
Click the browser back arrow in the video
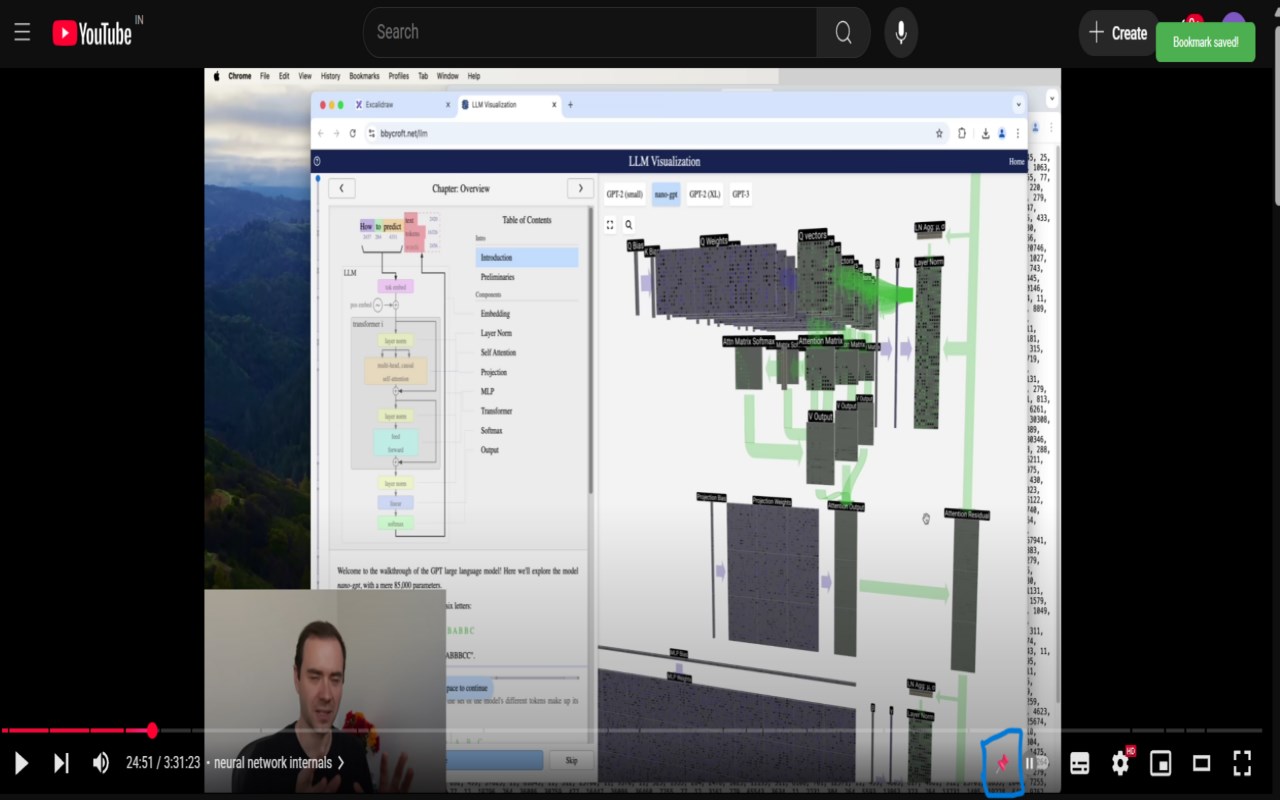coord(320,133)
